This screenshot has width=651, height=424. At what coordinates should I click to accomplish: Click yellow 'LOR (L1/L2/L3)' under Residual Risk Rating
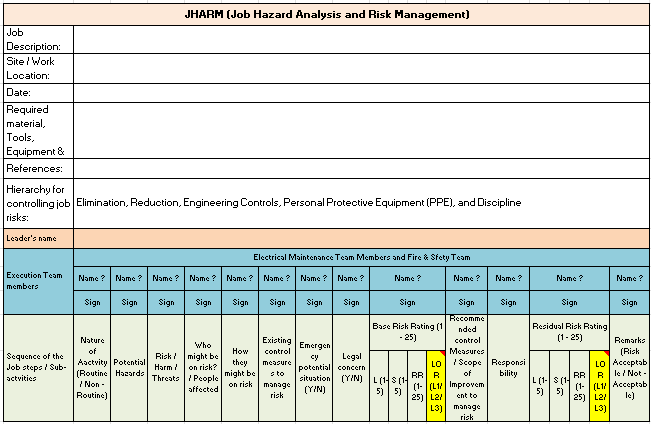[x=599, y=386]
